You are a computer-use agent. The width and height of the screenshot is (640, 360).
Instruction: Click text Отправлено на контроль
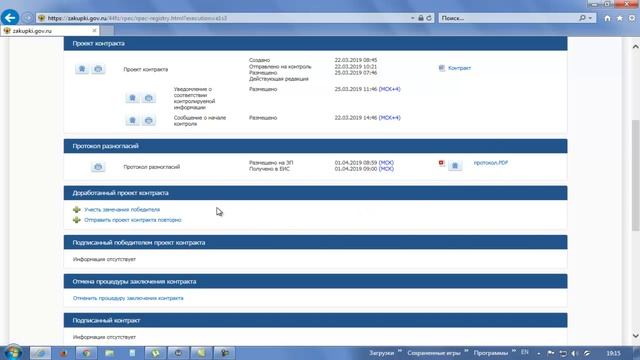point(280,67)
